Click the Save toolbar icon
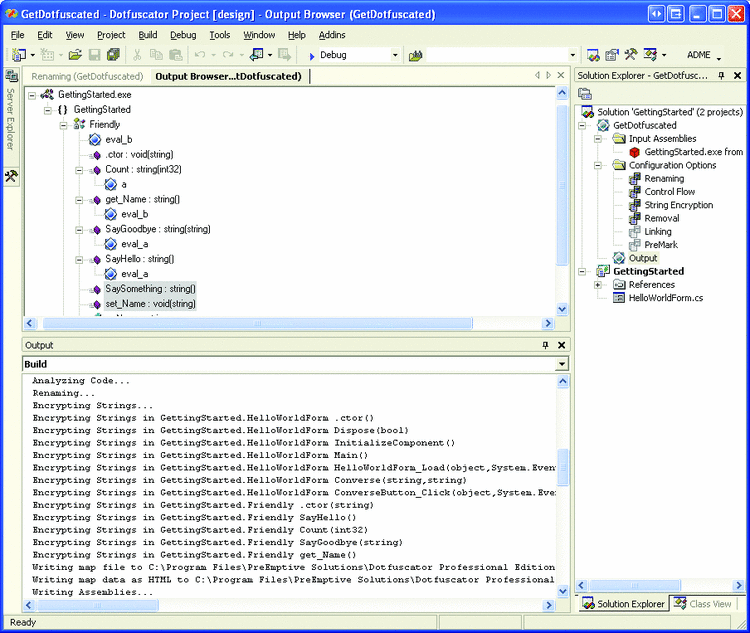 (95, 55)
